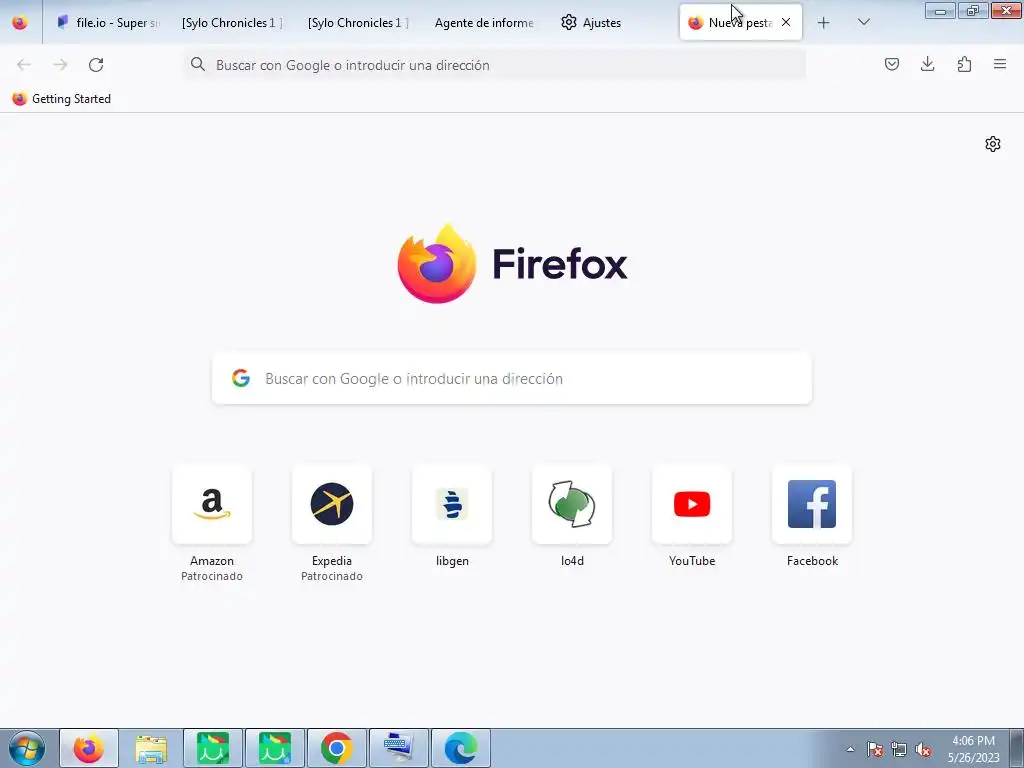Screen dimensions: 1024x768
Task: Open the second green app in taskbar
Action: tap(275, 748)
